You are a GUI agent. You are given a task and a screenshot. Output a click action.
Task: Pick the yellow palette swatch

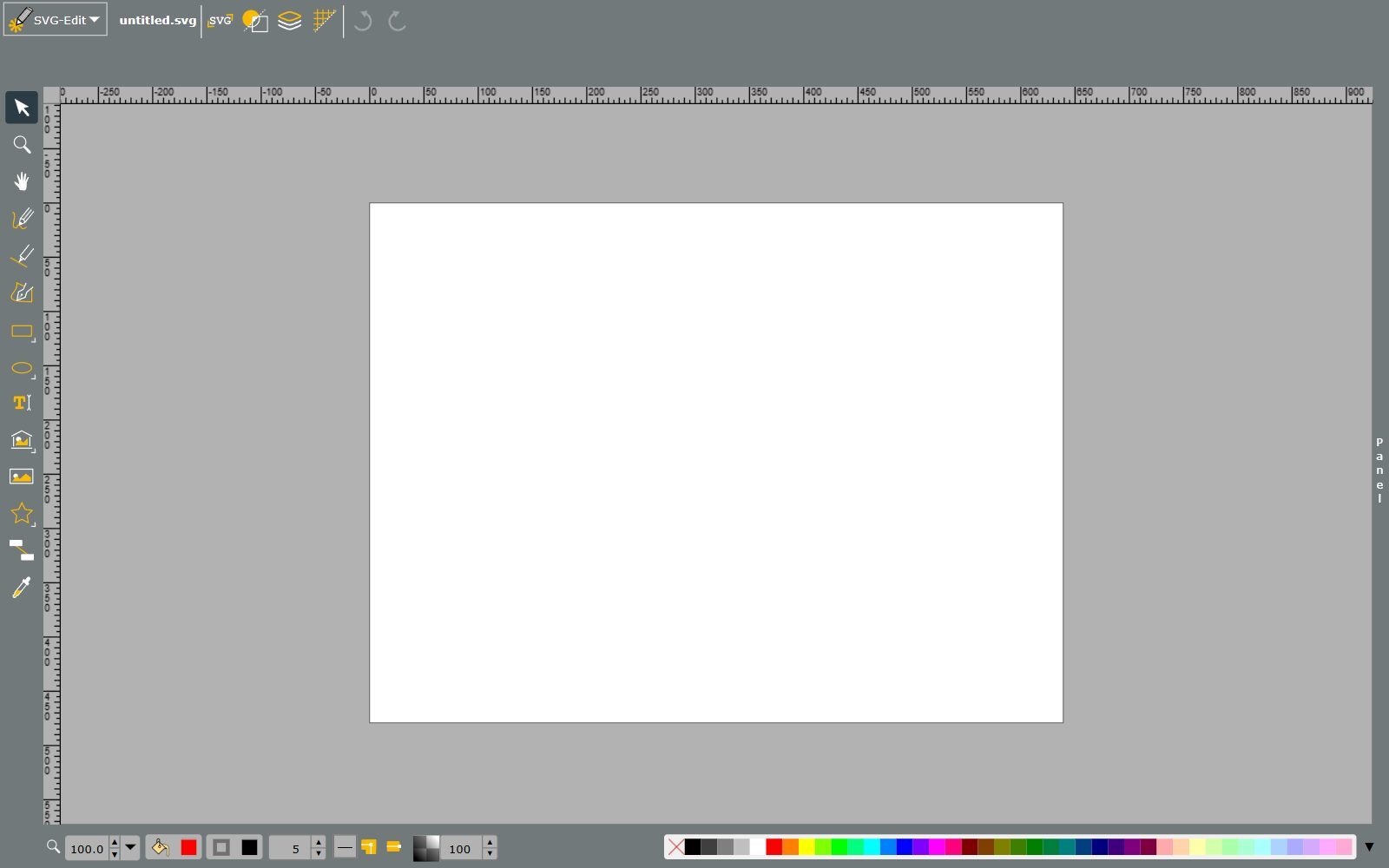(806, 847)
